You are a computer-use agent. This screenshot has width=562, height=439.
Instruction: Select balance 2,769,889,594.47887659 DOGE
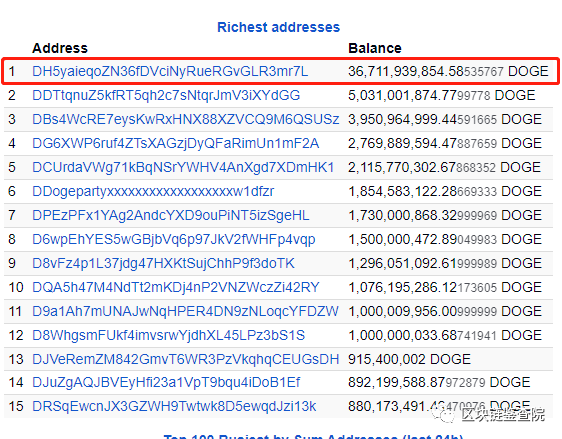tap(445, 143)
